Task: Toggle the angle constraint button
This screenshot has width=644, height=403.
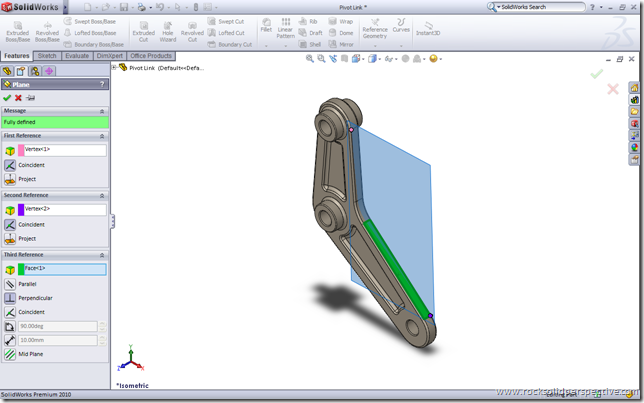Action: (10, 327)
